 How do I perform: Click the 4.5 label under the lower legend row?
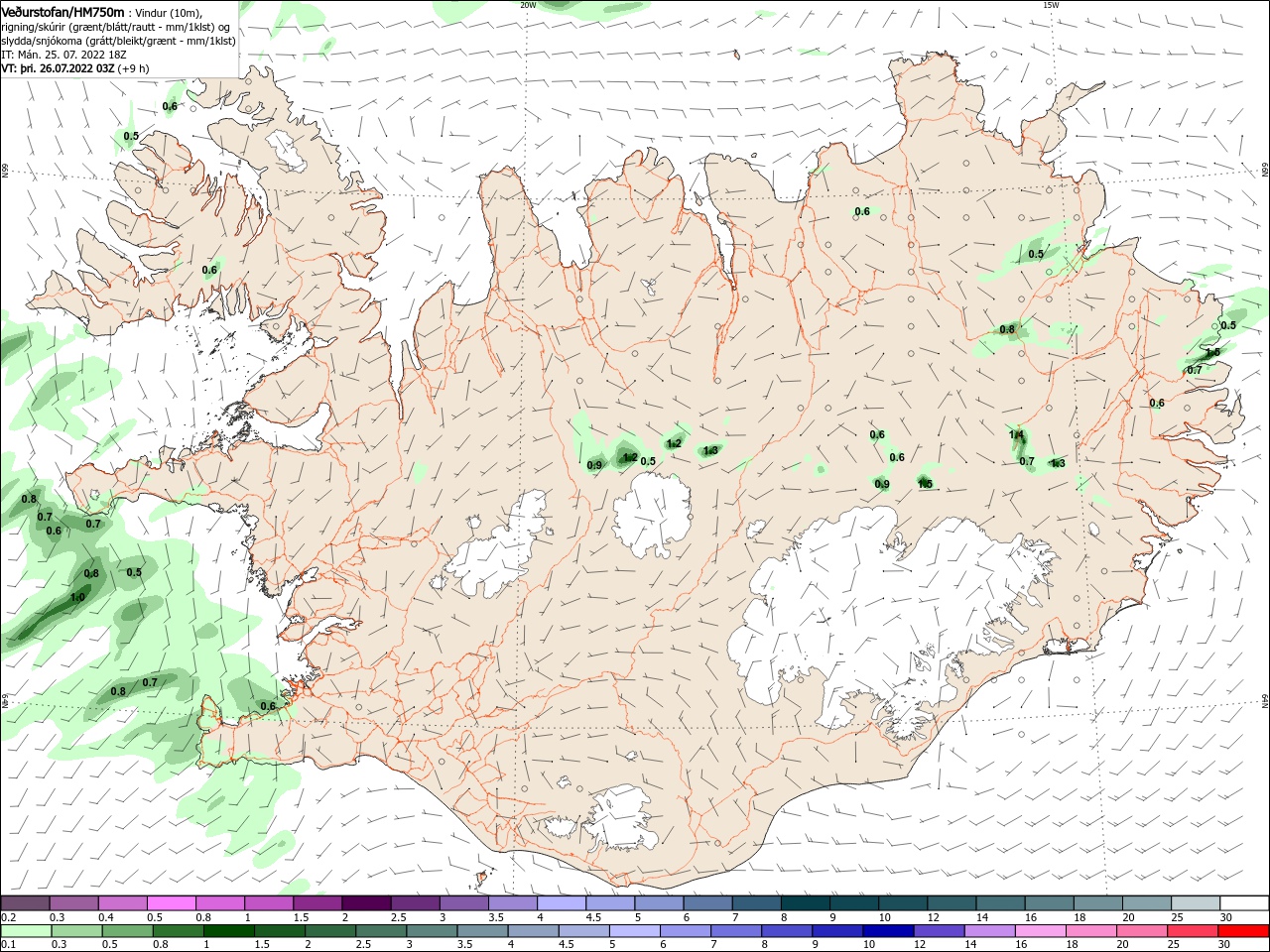(x=566, y=945)
